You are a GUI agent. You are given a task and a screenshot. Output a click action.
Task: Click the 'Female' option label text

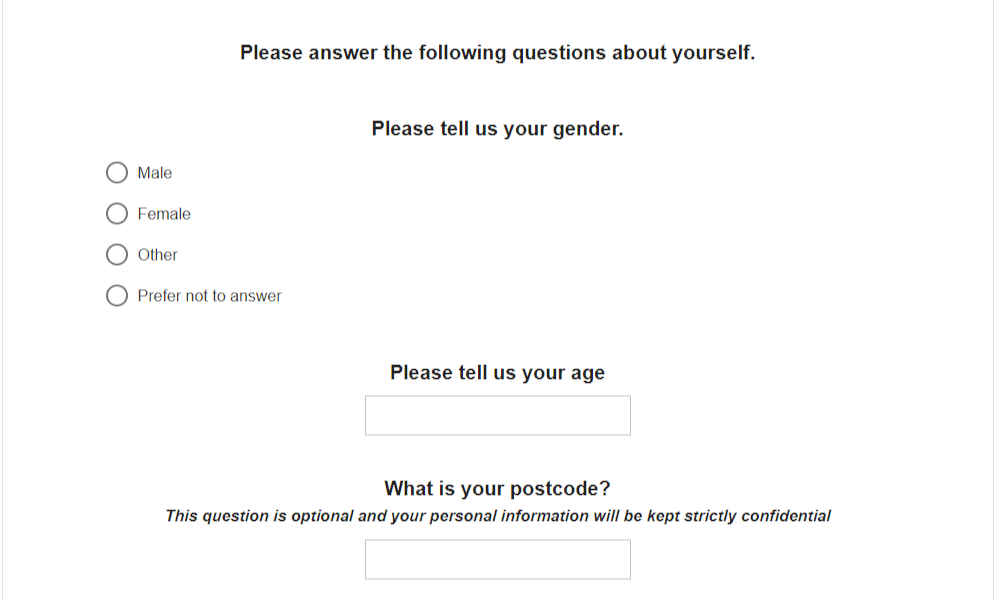pos(164,214)
